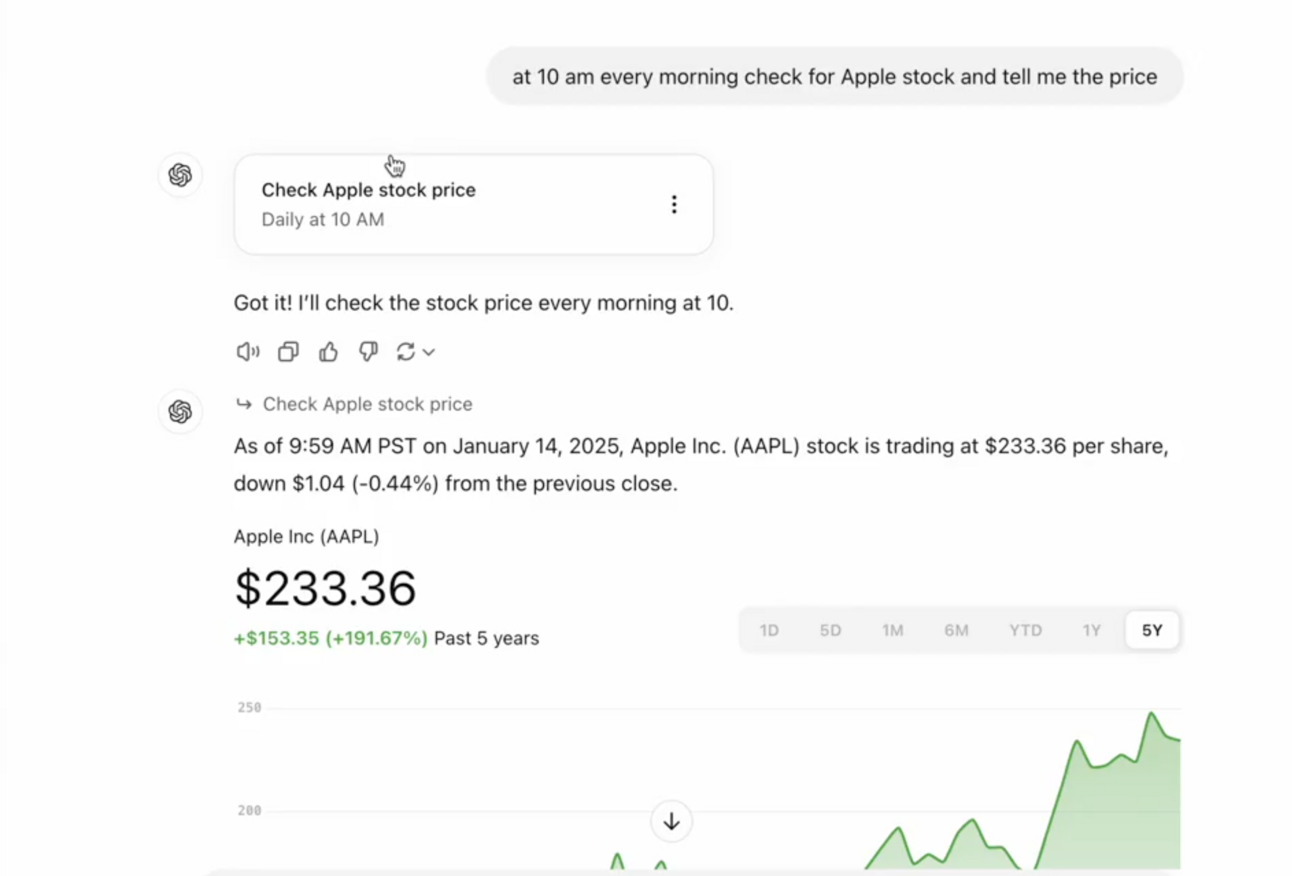Click the regenerate response icon
The height and width of the screenshot is (876, 1292).
coord(405,351)
